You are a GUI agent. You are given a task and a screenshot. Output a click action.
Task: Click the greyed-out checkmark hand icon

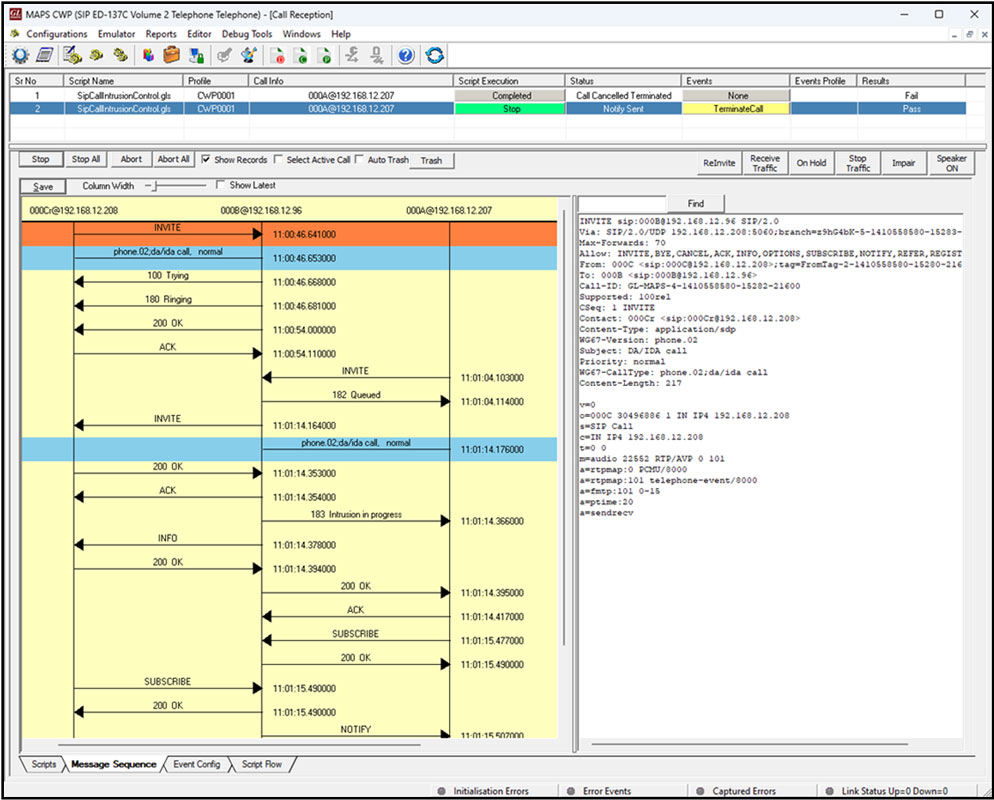[224, 56]
